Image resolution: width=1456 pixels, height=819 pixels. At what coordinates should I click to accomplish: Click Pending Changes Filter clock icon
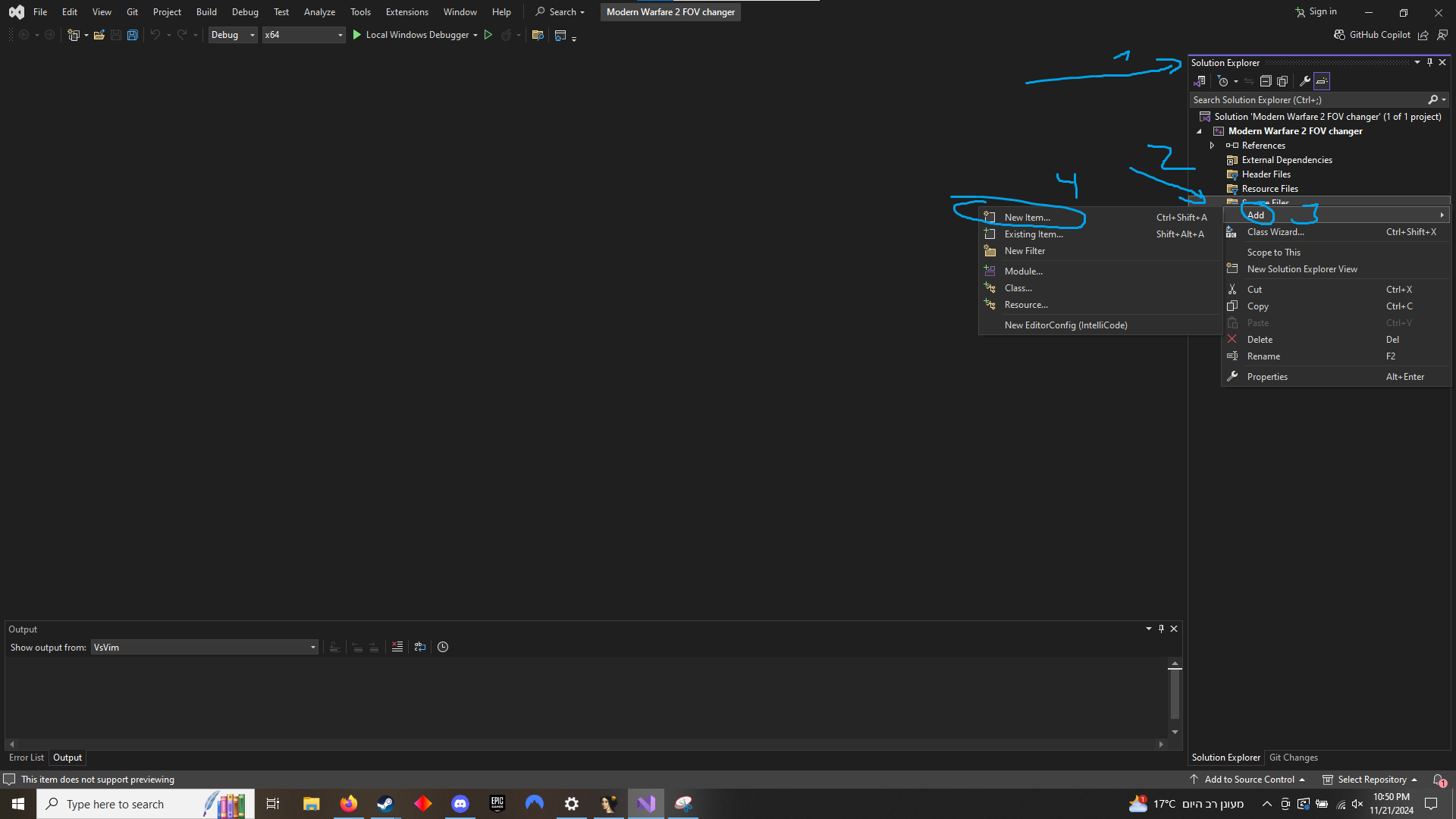pos(1222,81)
